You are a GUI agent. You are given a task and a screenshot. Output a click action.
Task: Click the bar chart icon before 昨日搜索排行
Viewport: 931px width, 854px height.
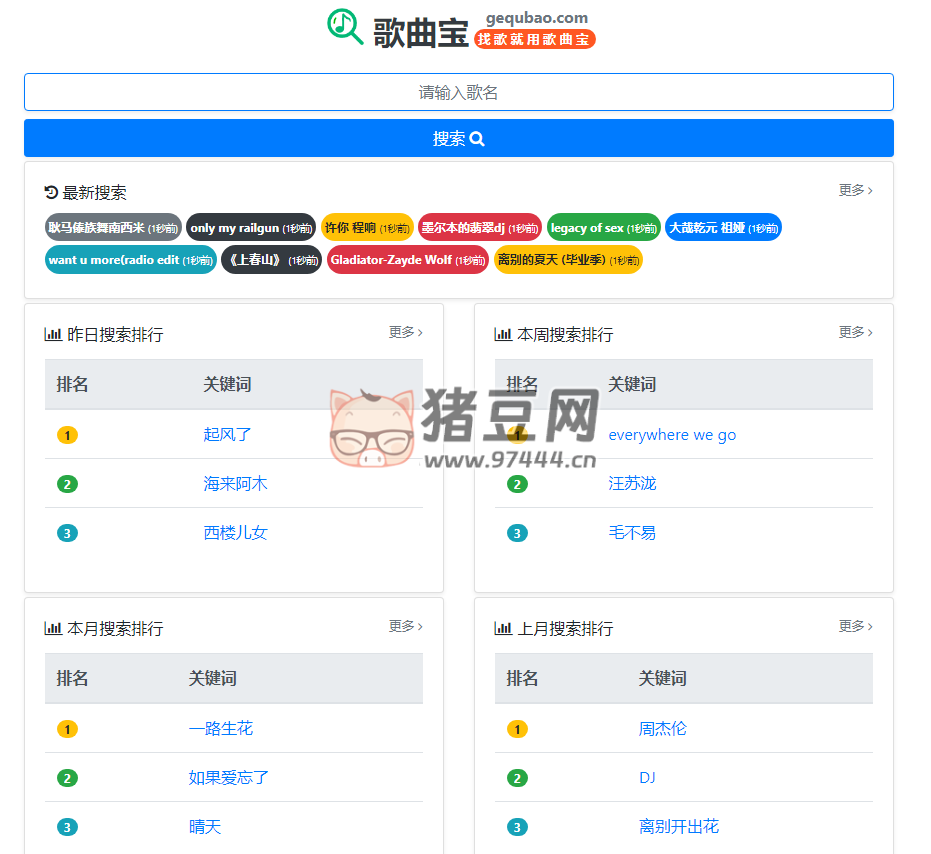54,333
